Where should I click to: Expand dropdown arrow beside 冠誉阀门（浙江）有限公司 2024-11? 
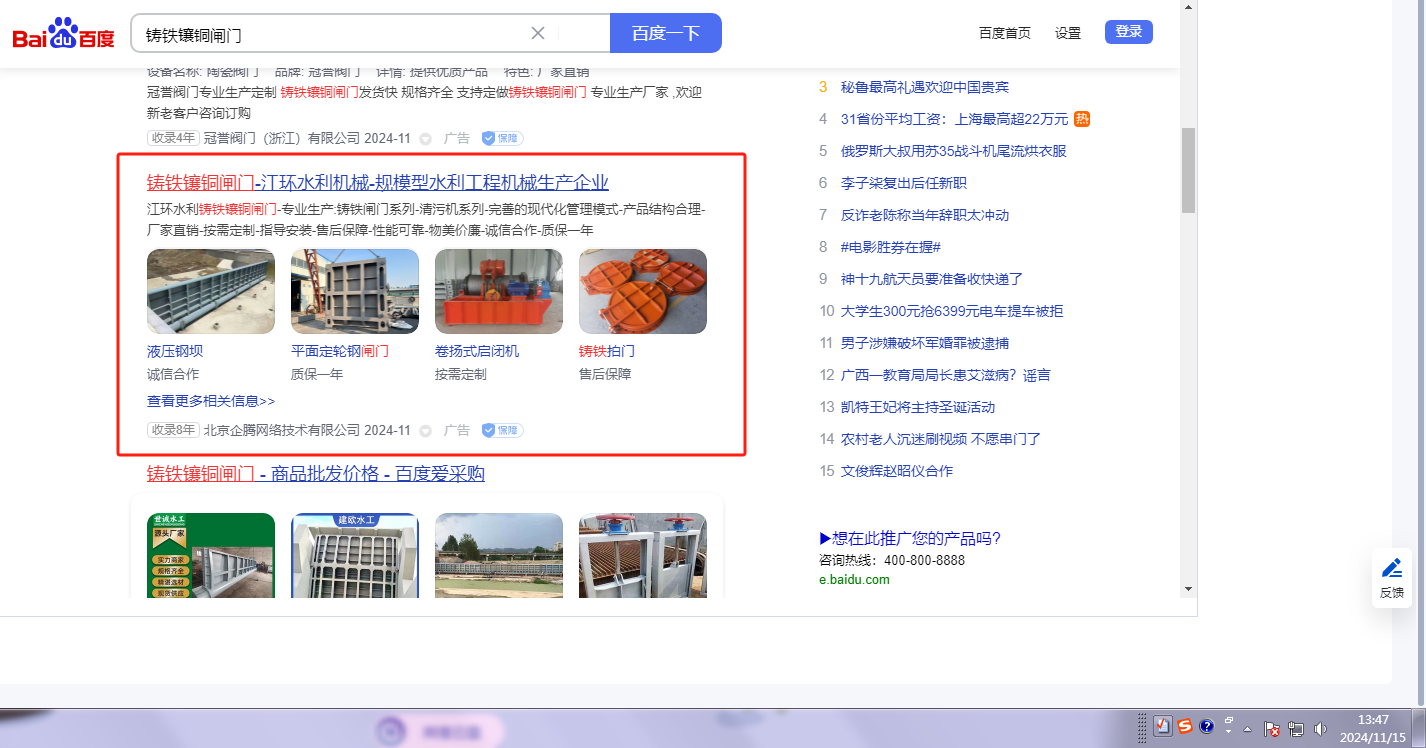point(425,139)
